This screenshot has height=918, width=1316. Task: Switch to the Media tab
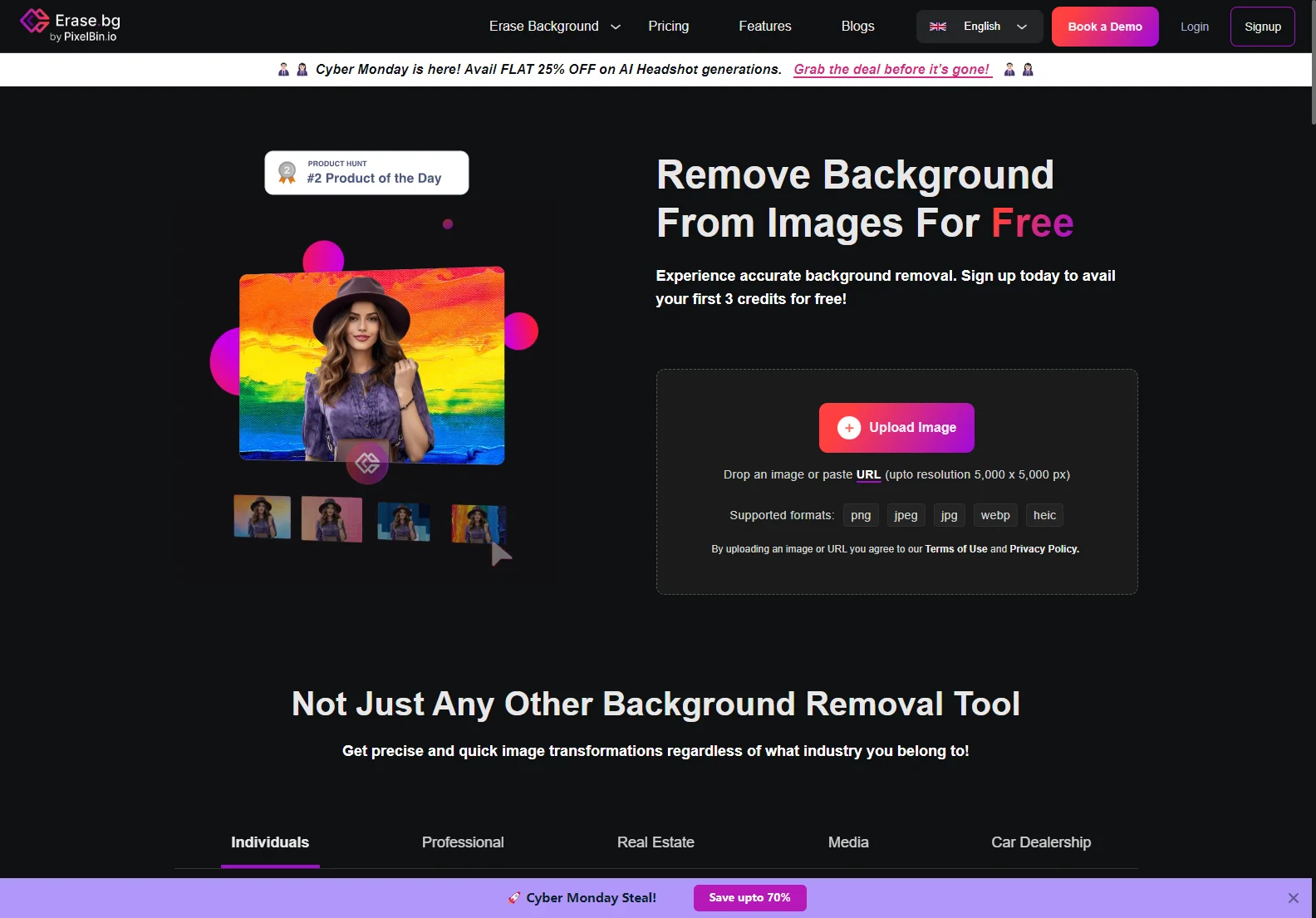848,842
